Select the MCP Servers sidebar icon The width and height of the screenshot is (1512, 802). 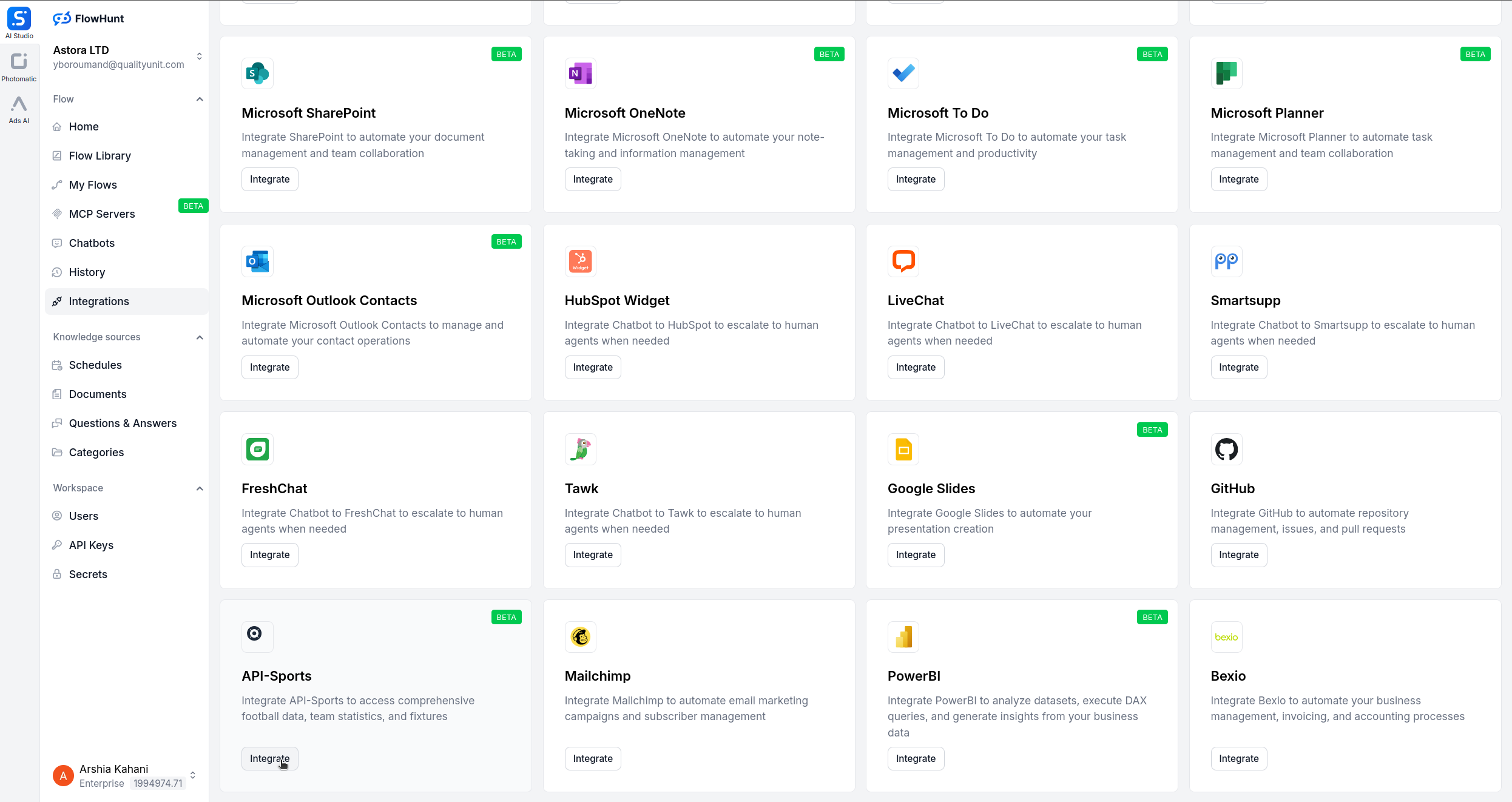[57, 214]
